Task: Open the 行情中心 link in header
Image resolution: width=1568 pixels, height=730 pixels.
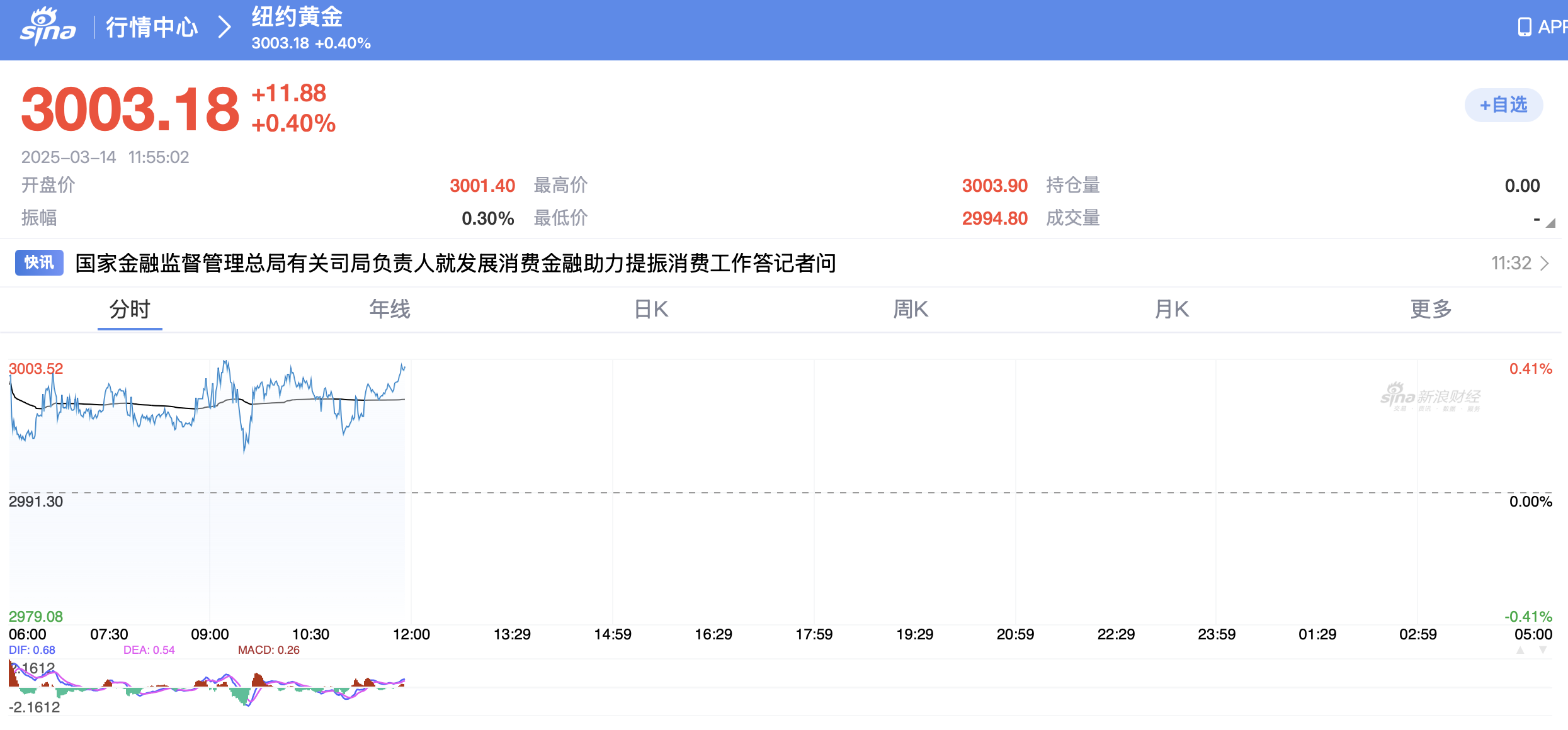Action: coord(152,27)
